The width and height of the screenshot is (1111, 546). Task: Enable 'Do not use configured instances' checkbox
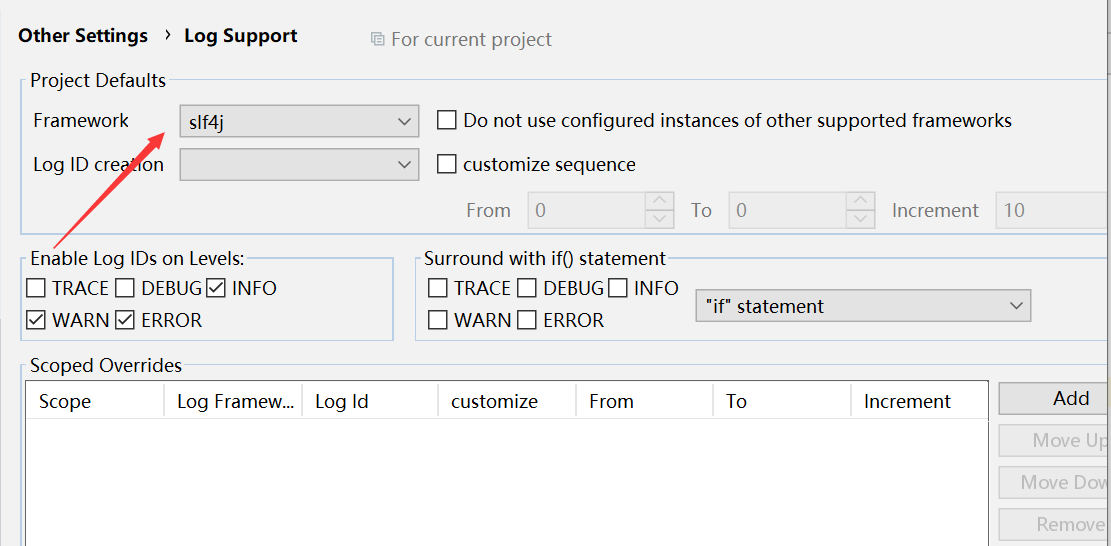click(x=447, y=121)
